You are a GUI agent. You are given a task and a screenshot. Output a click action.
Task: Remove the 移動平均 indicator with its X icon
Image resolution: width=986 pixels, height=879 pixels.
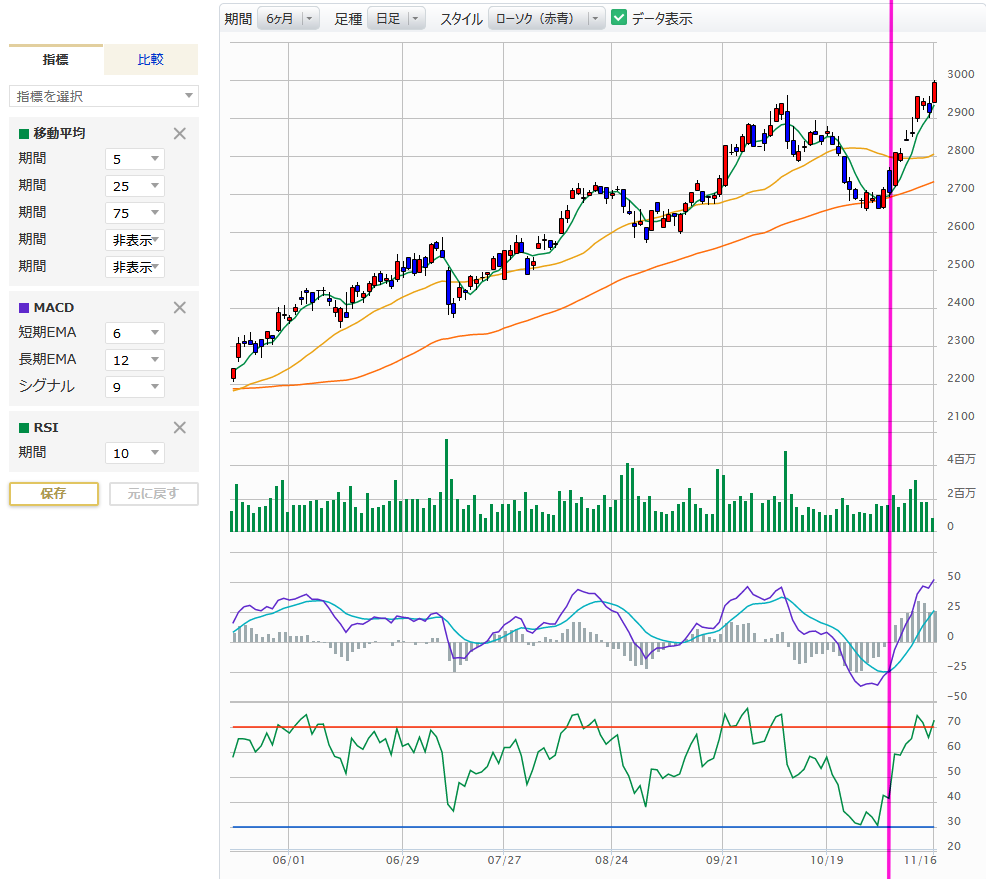pyautogui.click(x=180, y=133)
